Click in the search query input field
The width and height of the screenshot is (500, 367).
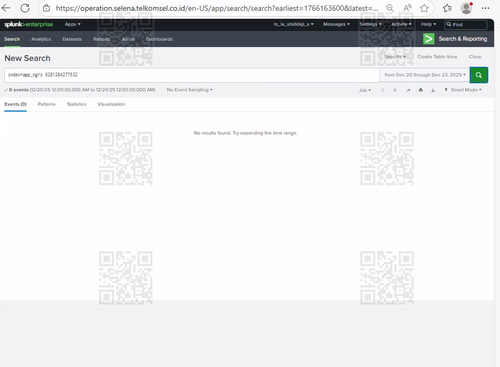click(x=192, y=75)
